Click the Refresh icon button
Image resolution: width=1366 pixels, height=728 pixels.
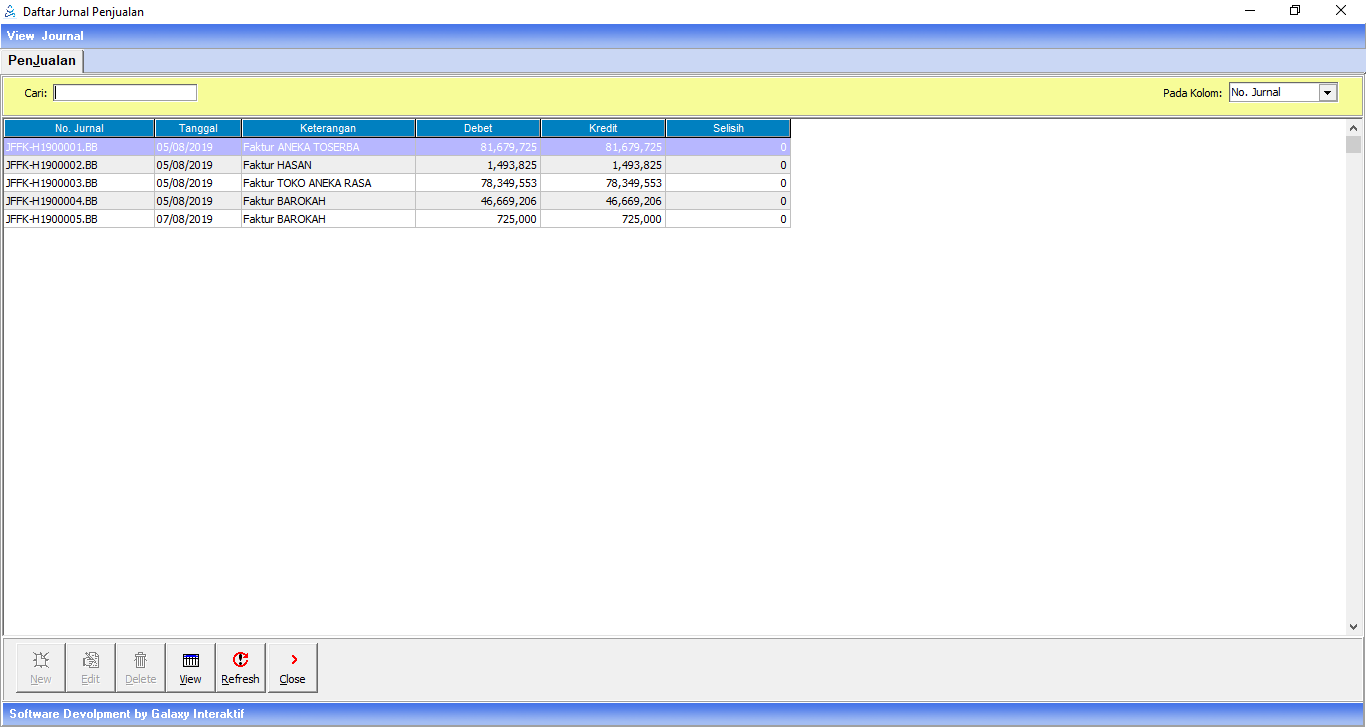[x=240, y=668]
